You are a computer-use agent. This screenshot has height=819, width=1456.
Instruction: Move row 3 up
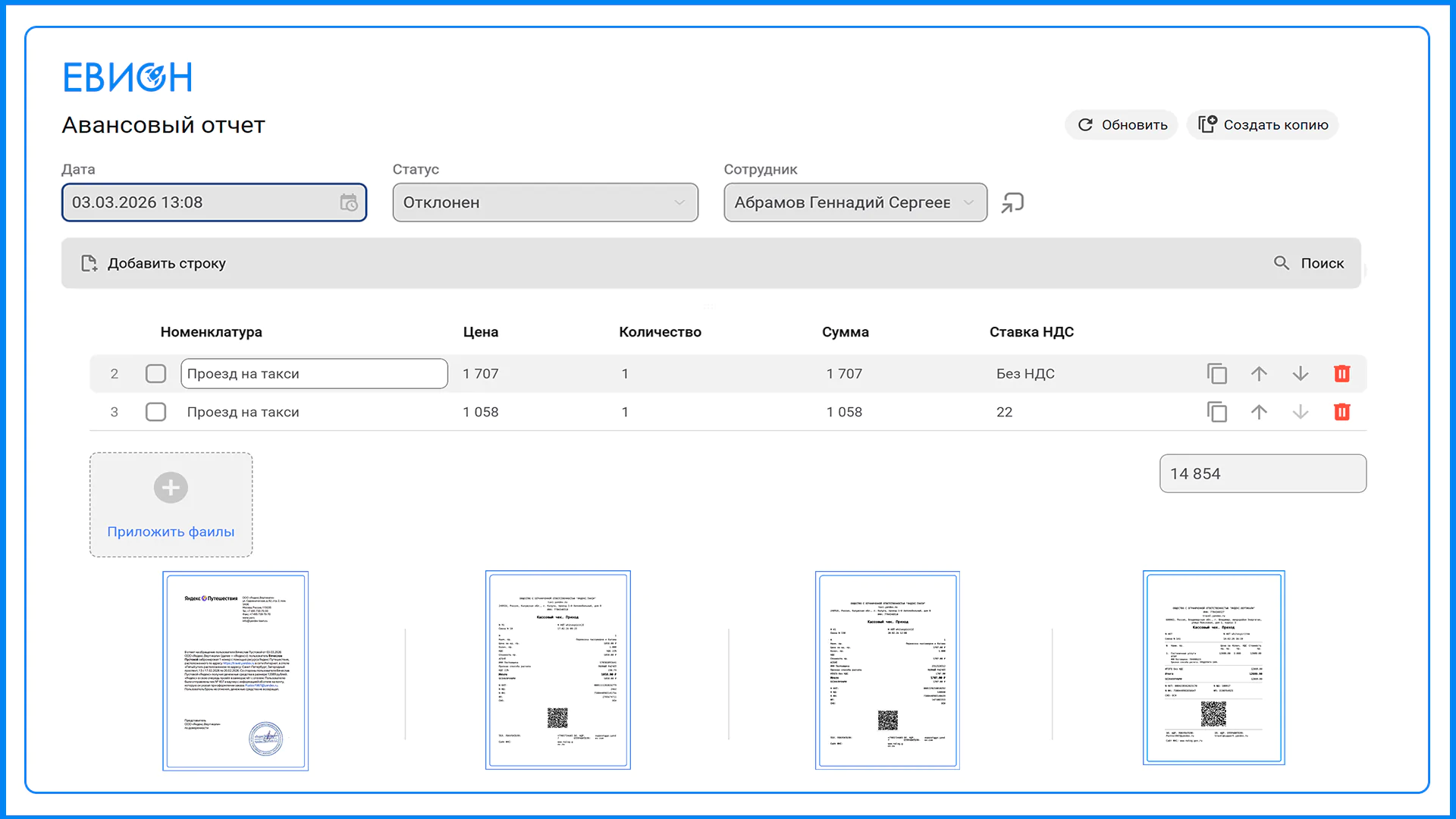coord(1259,412)
